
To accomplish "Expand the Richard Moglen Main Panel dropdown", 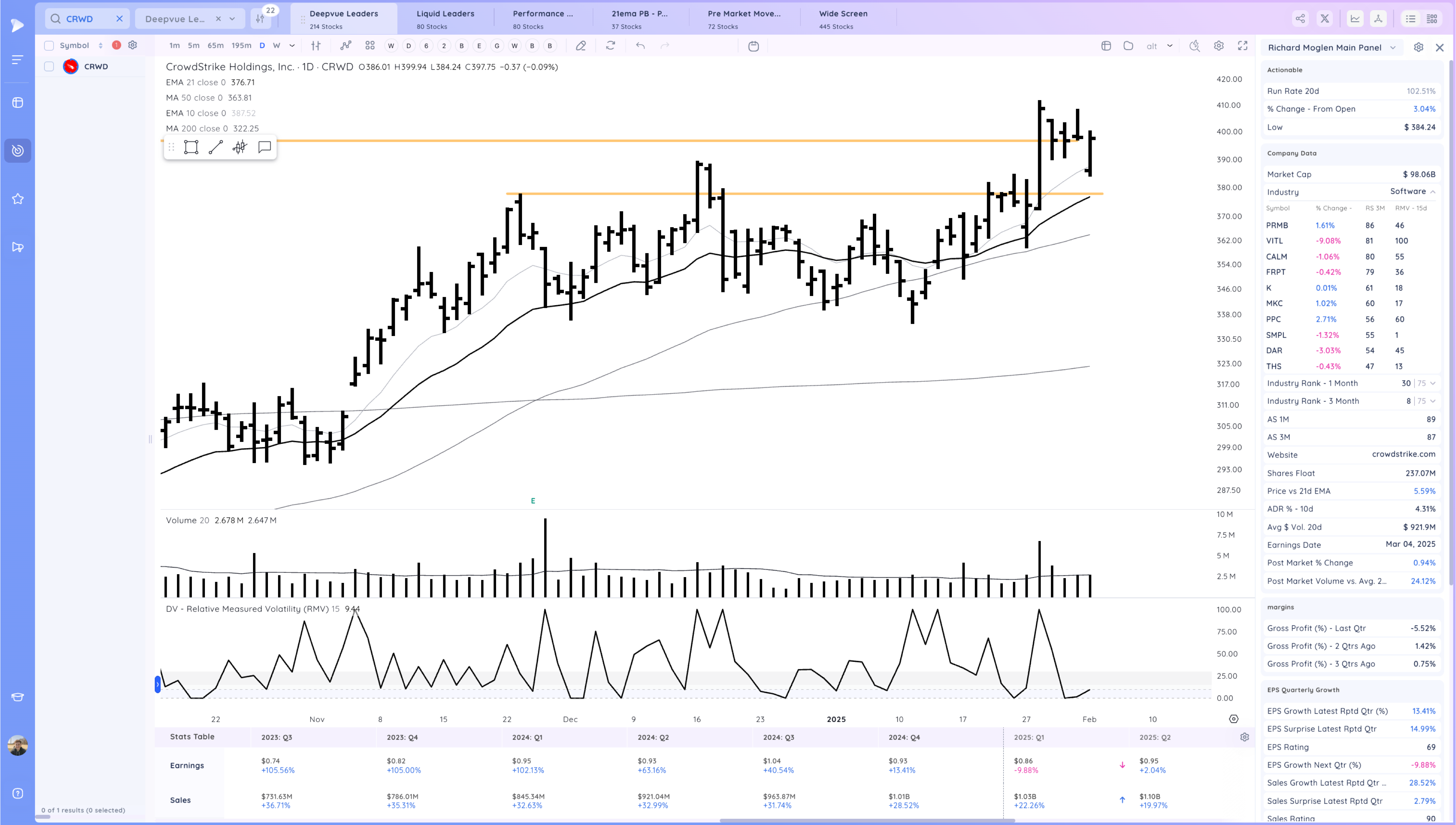I will [x=1393, y=48].
